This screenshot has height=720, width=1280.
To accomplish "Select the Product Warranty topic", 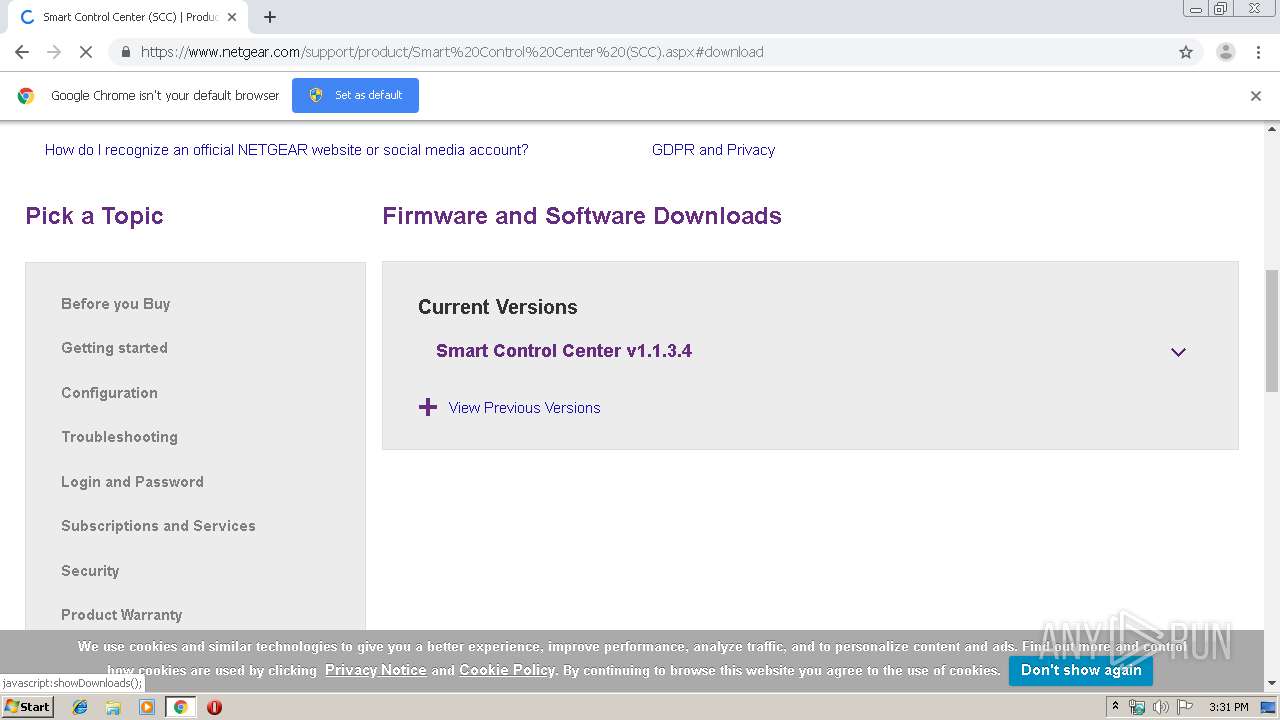I will 122,615.
